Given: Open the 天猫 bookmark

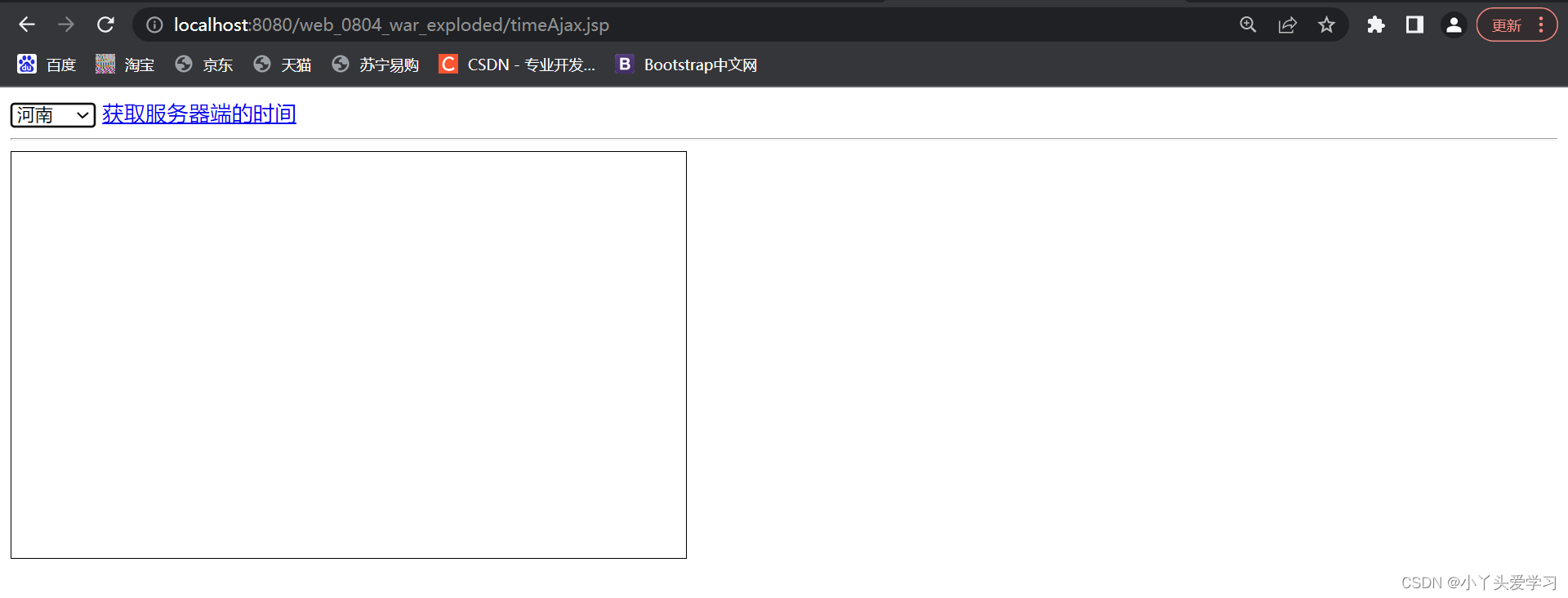Looking at the screenshot, I should (x=282, y=65).
